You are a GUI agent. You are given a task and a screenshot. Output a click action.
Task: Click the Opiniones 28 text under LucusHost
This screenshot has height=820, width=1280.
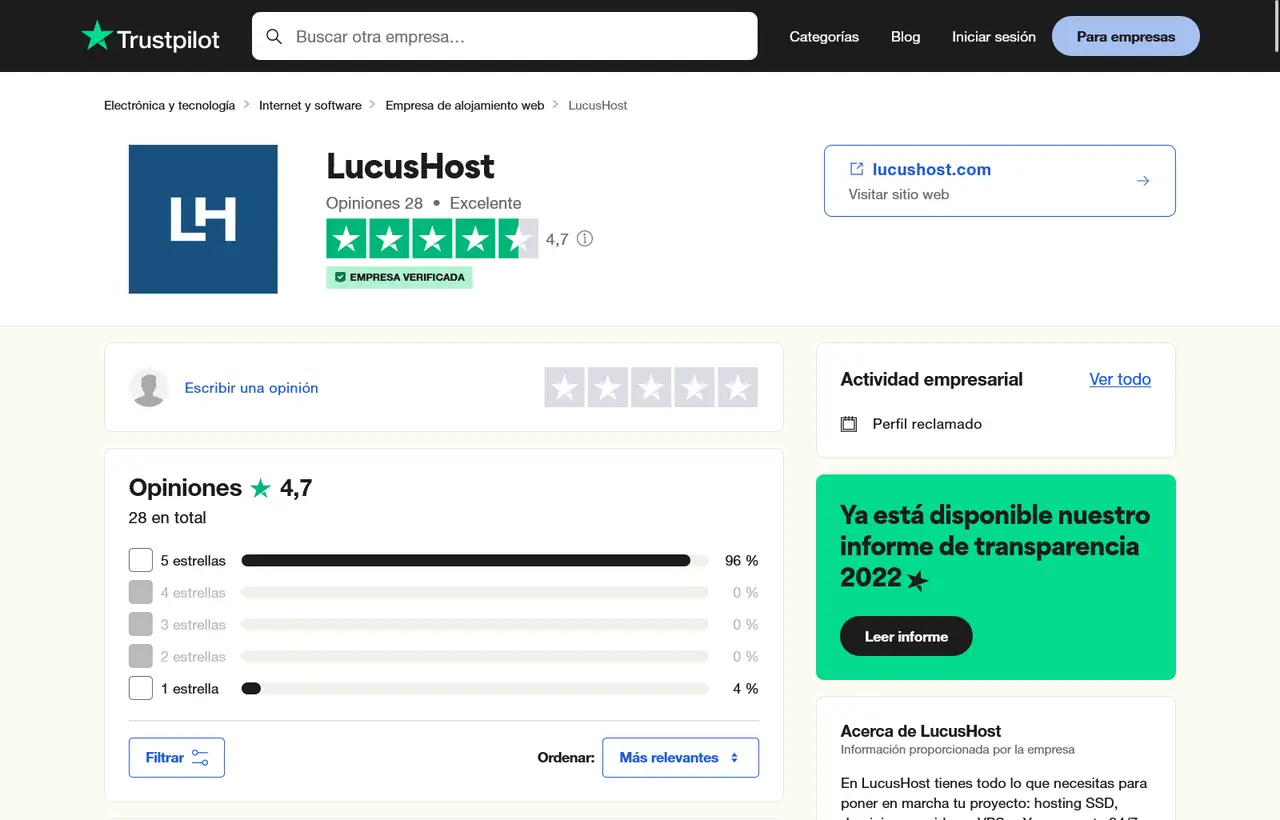(375, 203)
